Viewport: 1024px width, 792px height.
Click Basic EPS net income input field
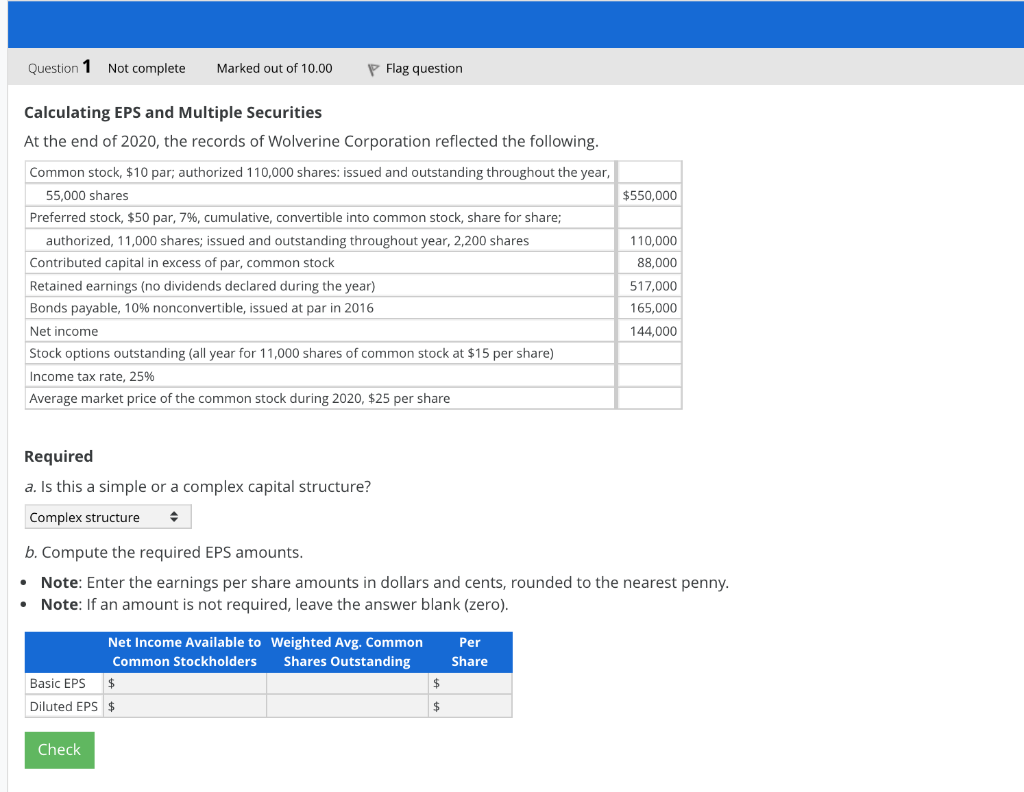click(185, 683)
